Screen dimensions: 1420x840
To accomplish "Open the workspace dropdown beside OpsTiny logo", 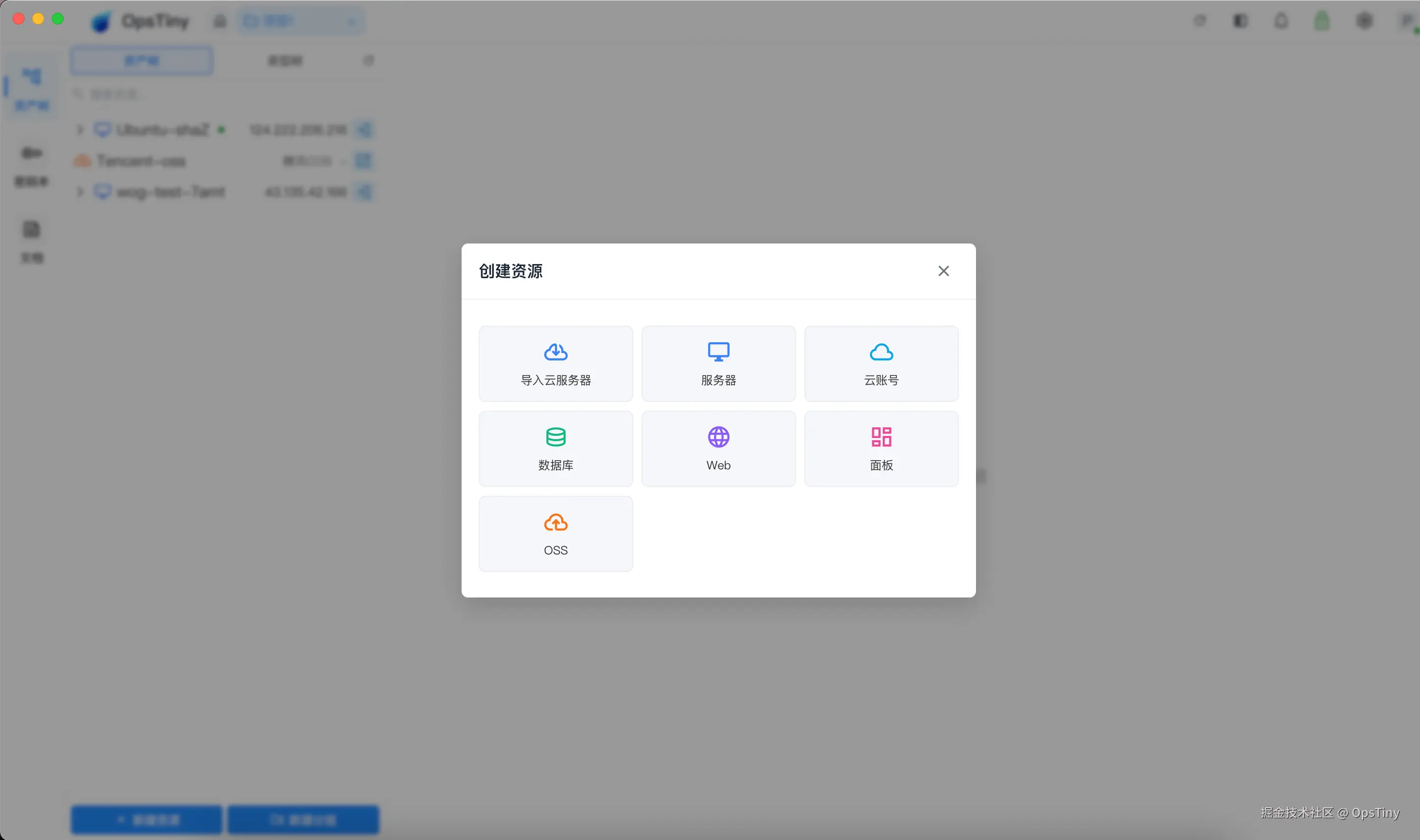I will 301,22.
